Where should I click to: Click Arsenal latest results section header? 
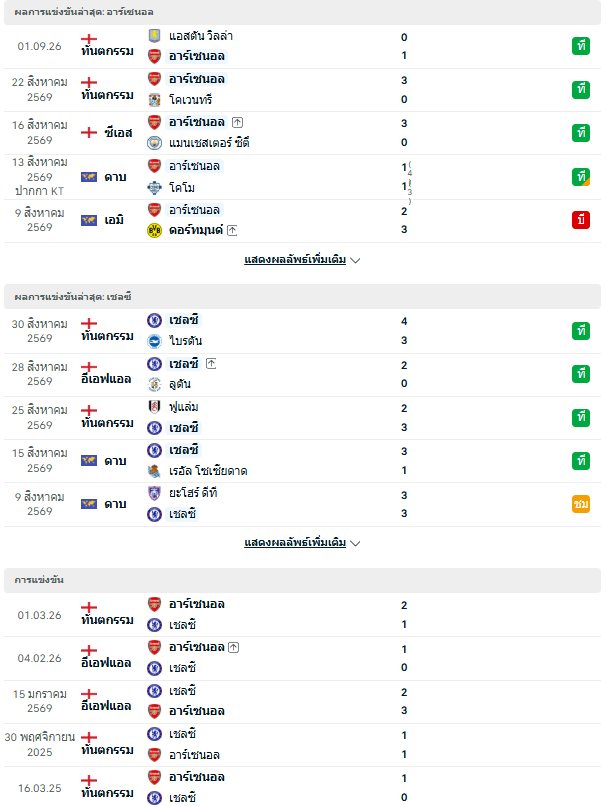point(302,12)
